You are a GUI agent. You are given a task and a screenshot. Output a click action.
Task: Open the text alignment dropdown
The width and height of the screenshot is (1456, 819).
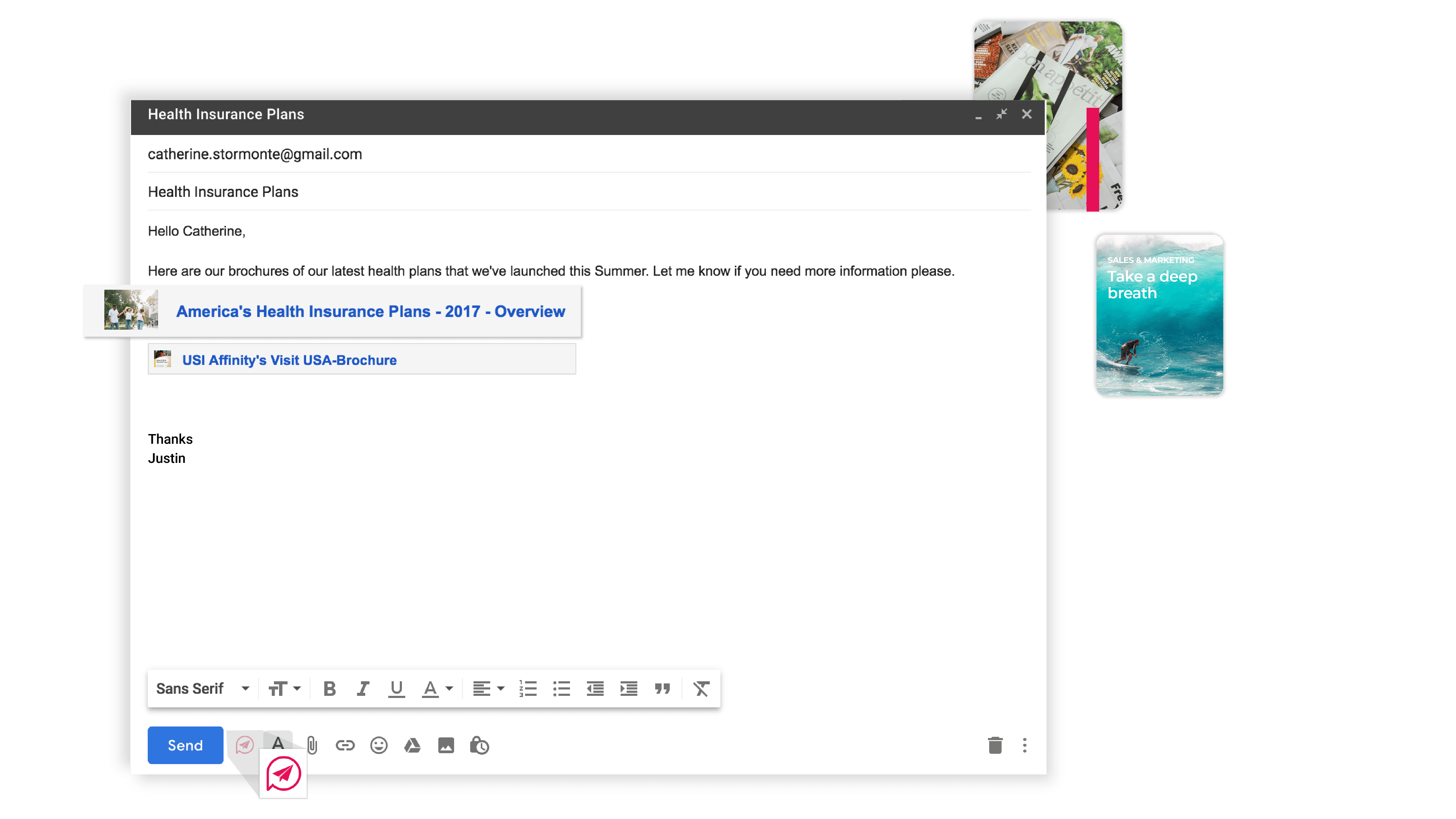point(488,689)
